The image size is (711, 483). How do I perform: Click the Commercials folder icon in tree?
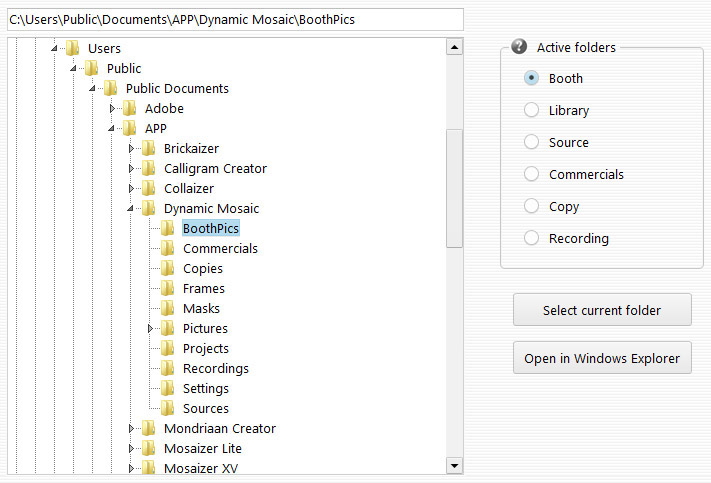pos(168,248)
